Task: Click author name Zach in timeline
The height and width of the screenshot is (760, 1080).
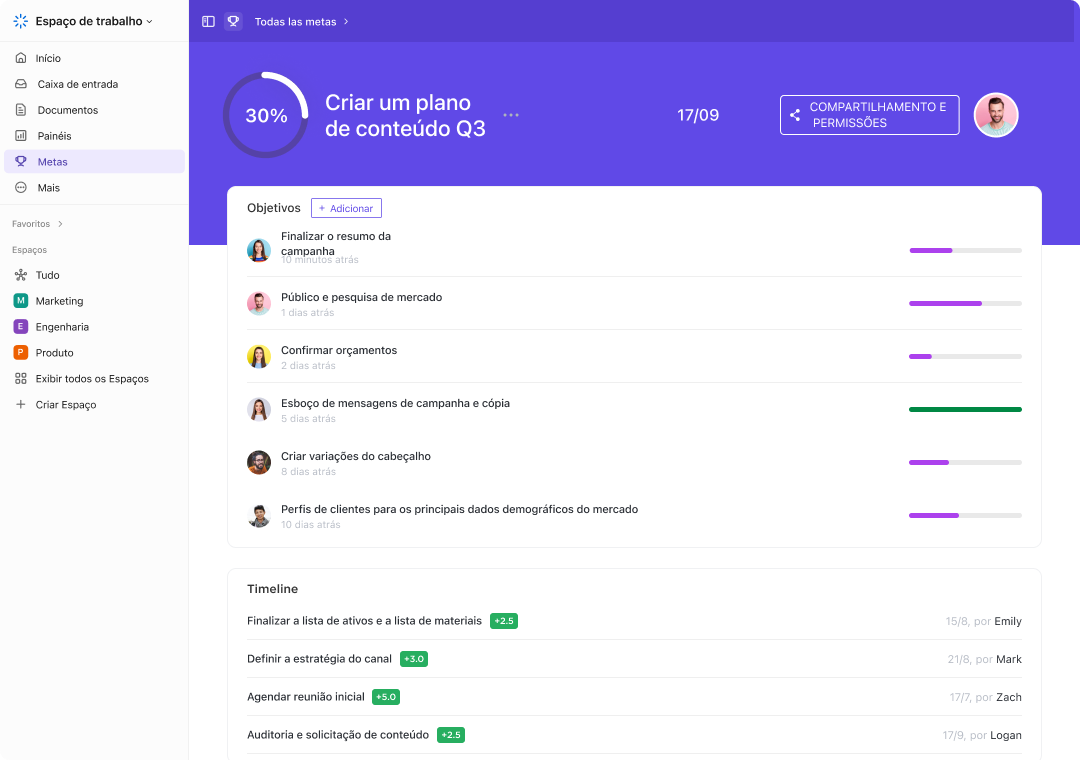Action: click(1008, 697)
